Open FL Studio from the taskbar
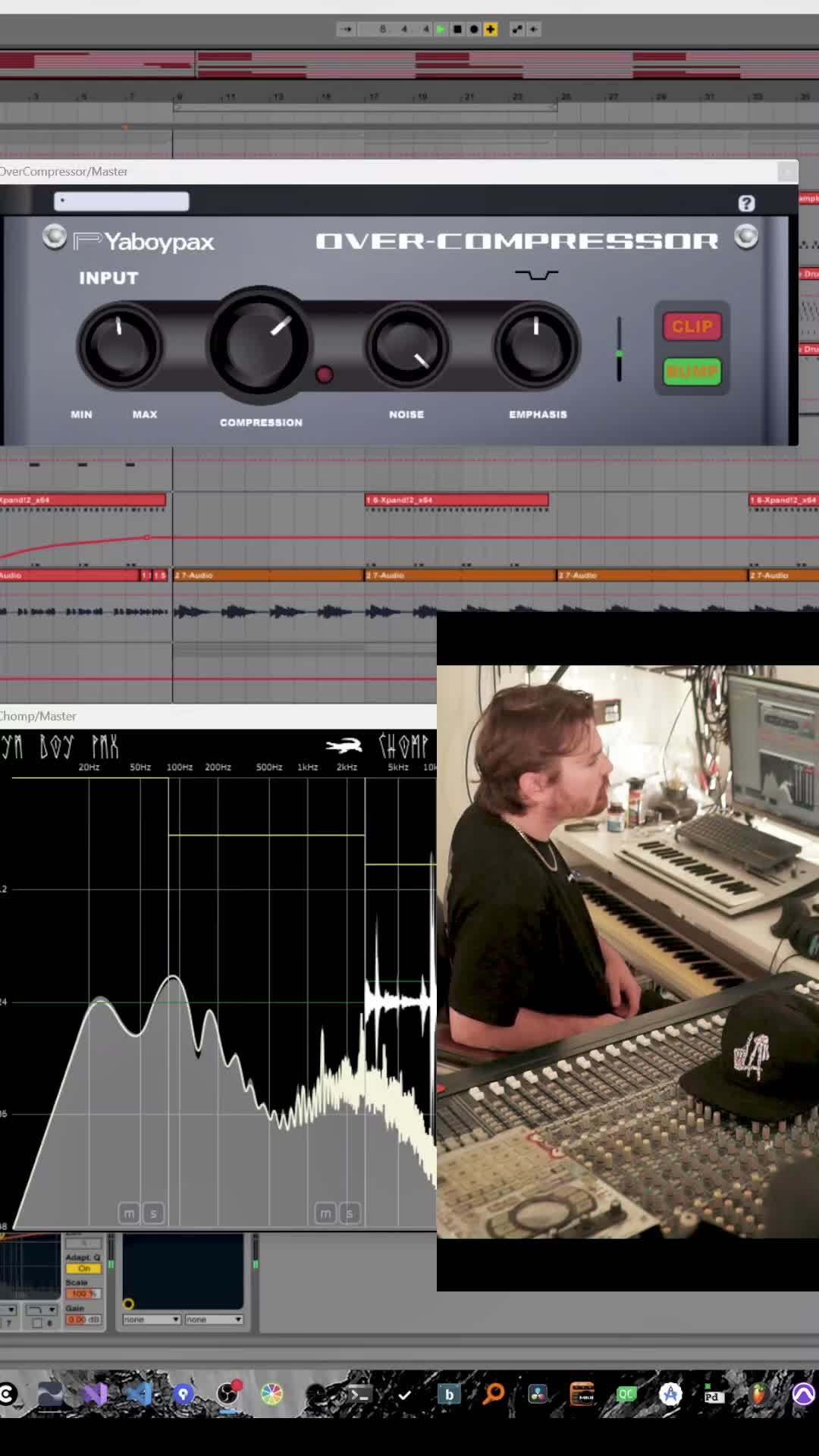The width and height of the screenshot is (819, 1456). pos(759,1394)
